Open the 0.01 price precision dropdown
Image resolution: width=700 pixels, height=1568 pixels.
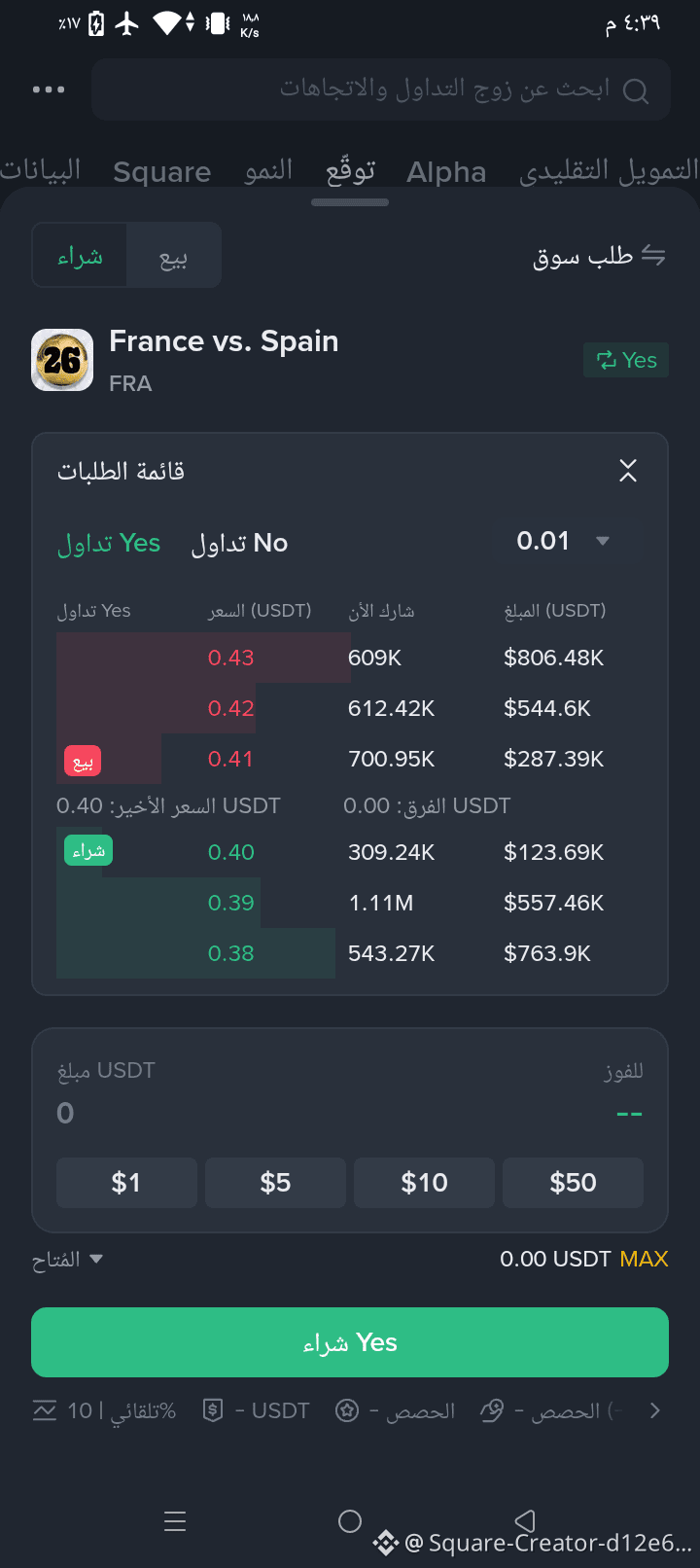564,541
